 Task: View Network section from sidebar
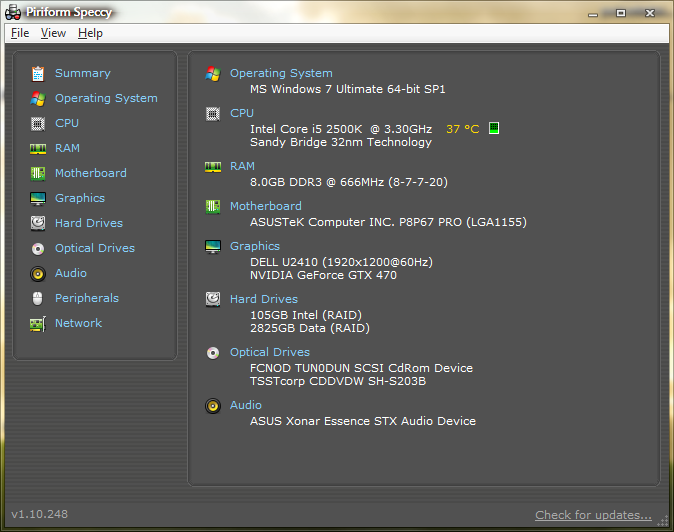point(79,323)
